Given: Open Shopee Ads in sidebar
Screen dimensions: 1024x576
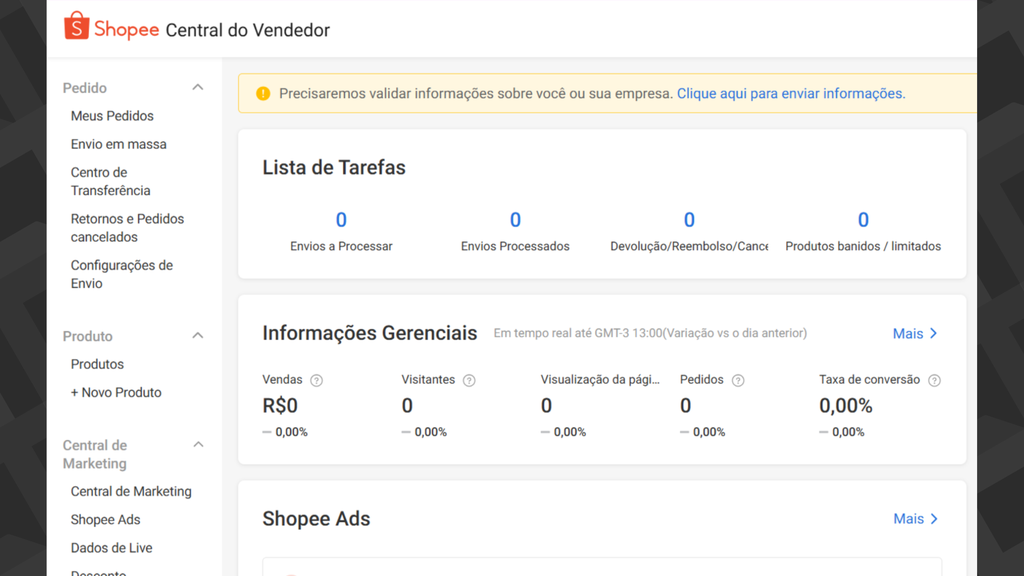Looking at the screenshot, I should pos(106,519).
